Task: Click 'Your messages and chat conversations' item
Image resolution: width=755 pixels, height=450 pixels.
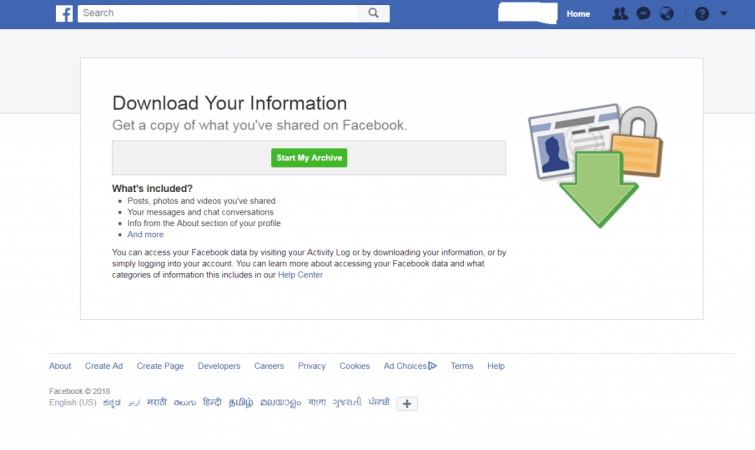Action: point(200,212)
